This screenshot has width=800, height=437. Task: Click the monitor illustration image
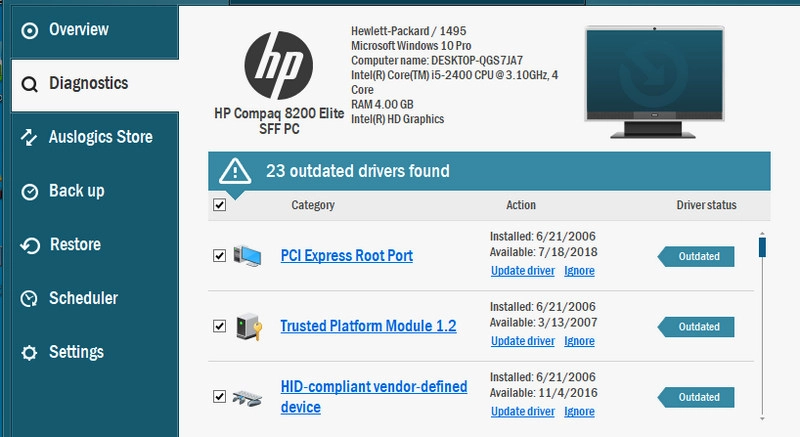(x=654, y=82)
